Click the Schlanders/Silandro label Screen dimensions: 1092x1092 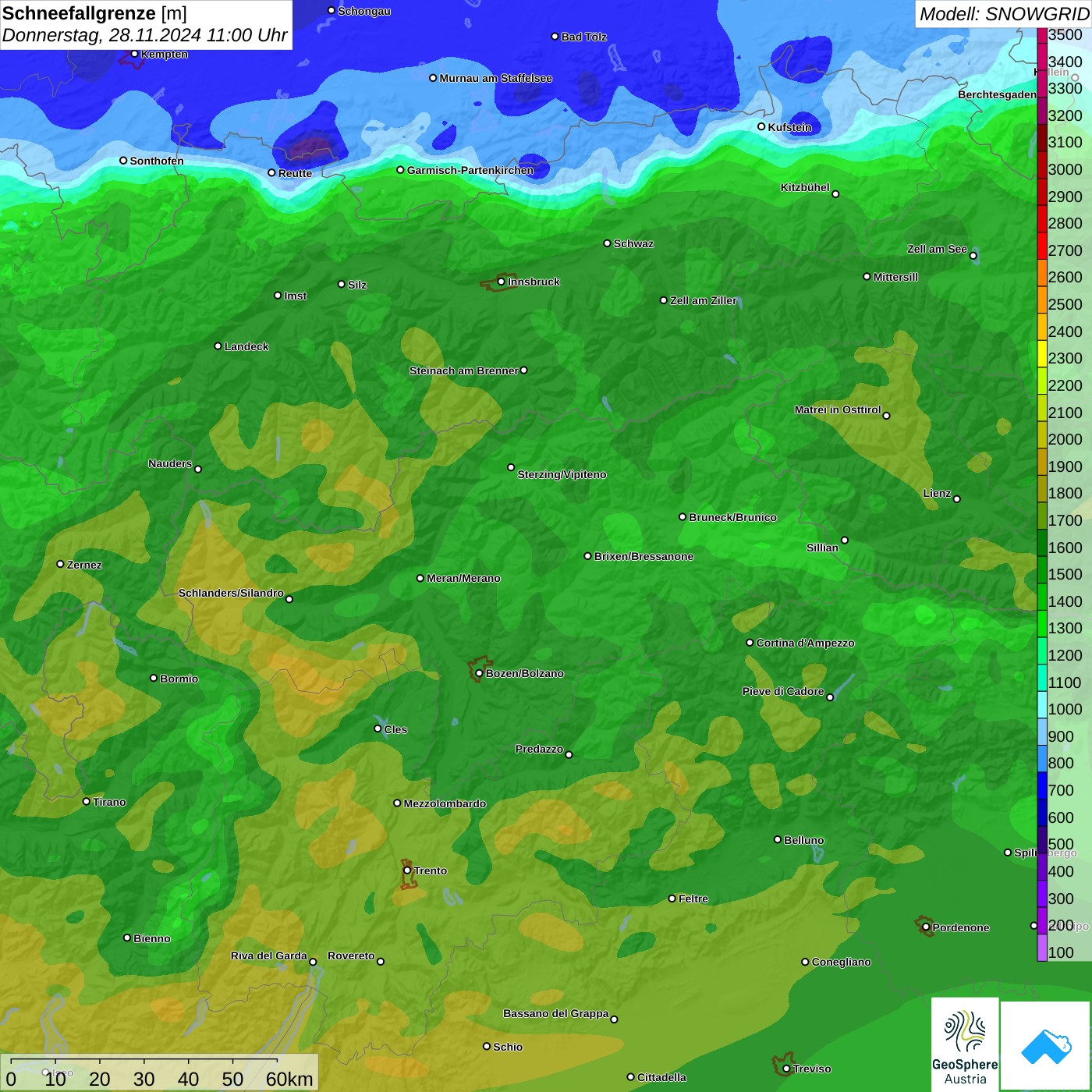(x=231, y=593)
